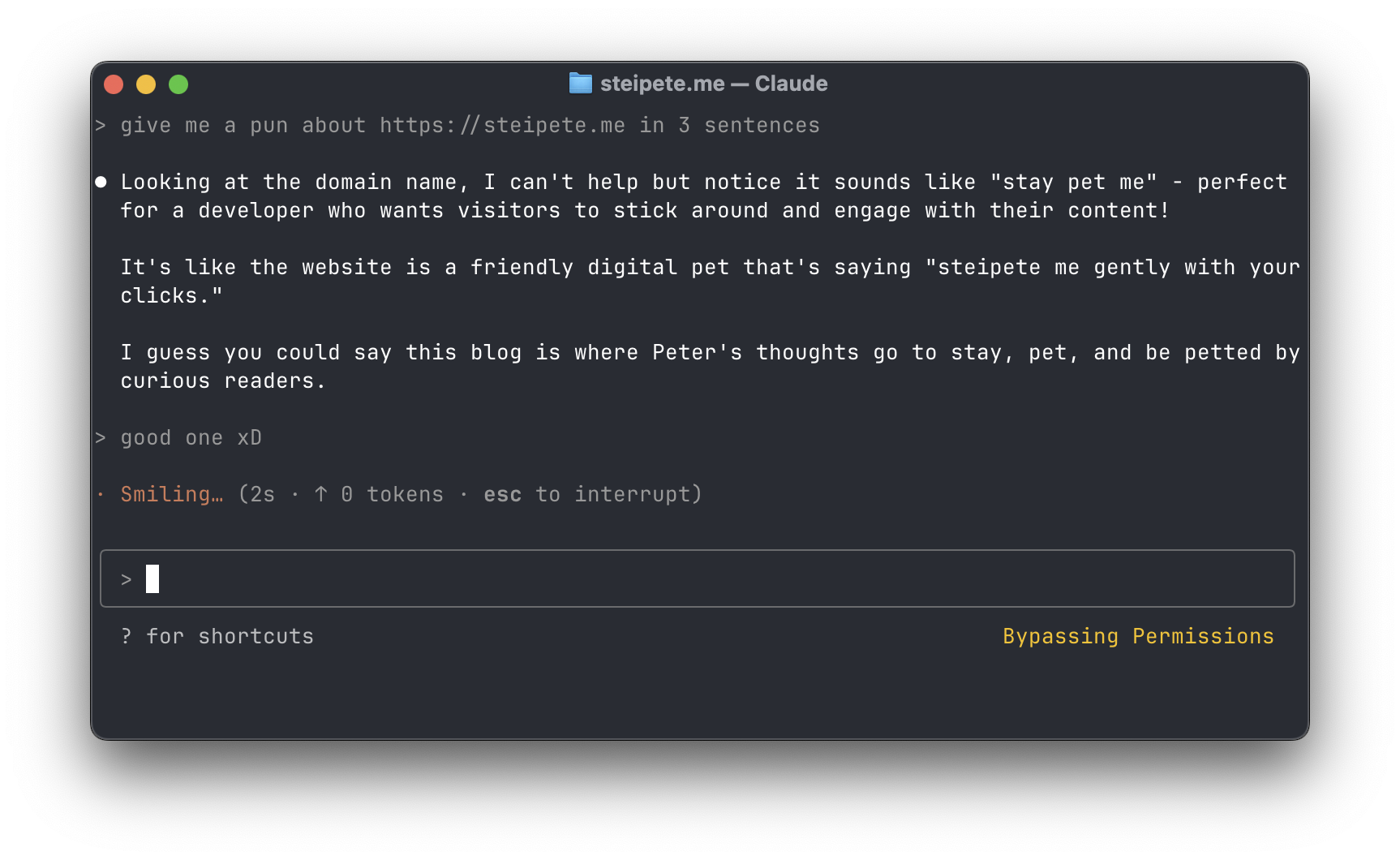
Task: Click the blinking cursor in the input
Action: click(152, 578)
